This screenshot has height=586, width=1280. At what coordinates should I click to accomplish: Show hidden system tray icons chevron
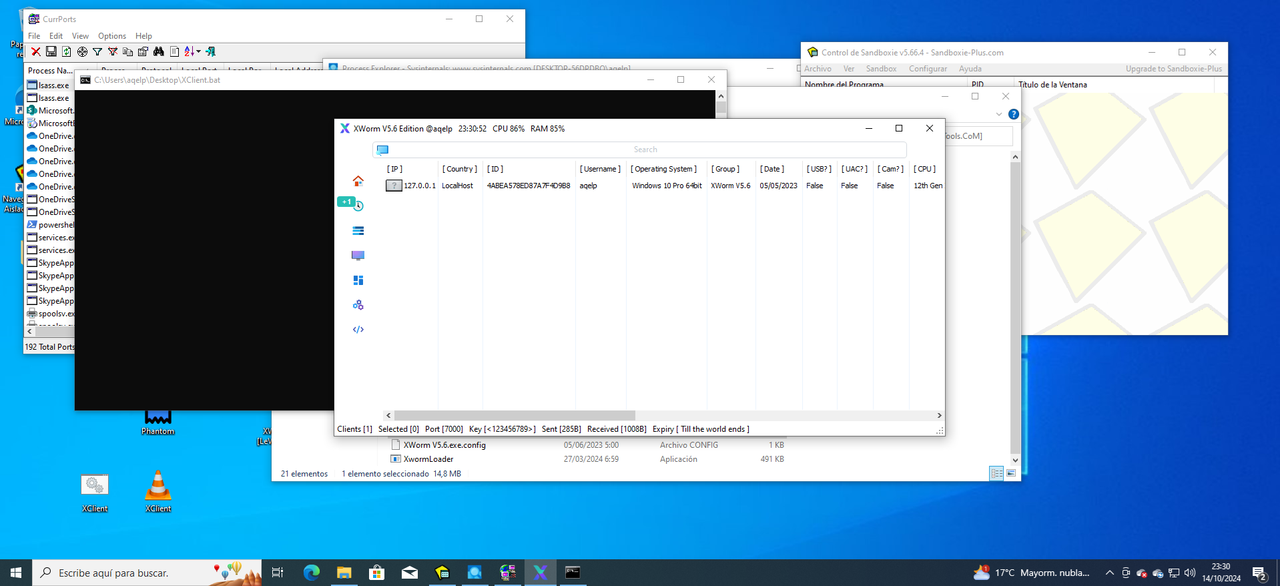tap(1109, 573)
